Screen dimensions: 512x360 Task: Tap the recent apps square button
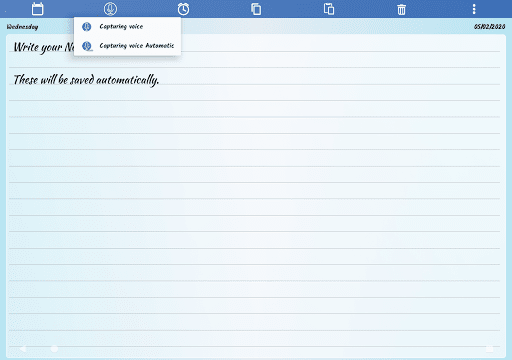[489, 349]
